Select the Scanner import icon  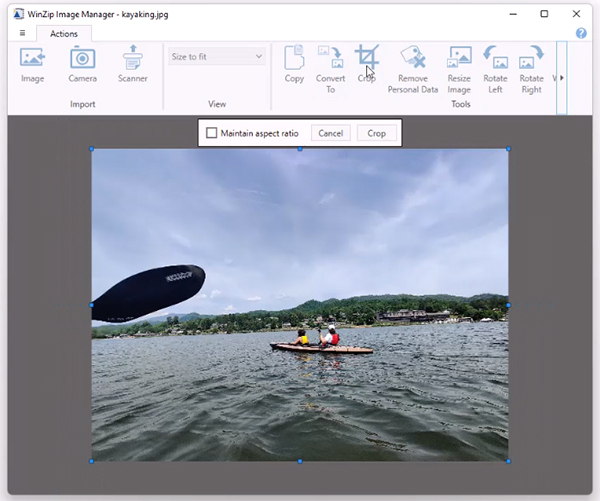pos(132,59)
